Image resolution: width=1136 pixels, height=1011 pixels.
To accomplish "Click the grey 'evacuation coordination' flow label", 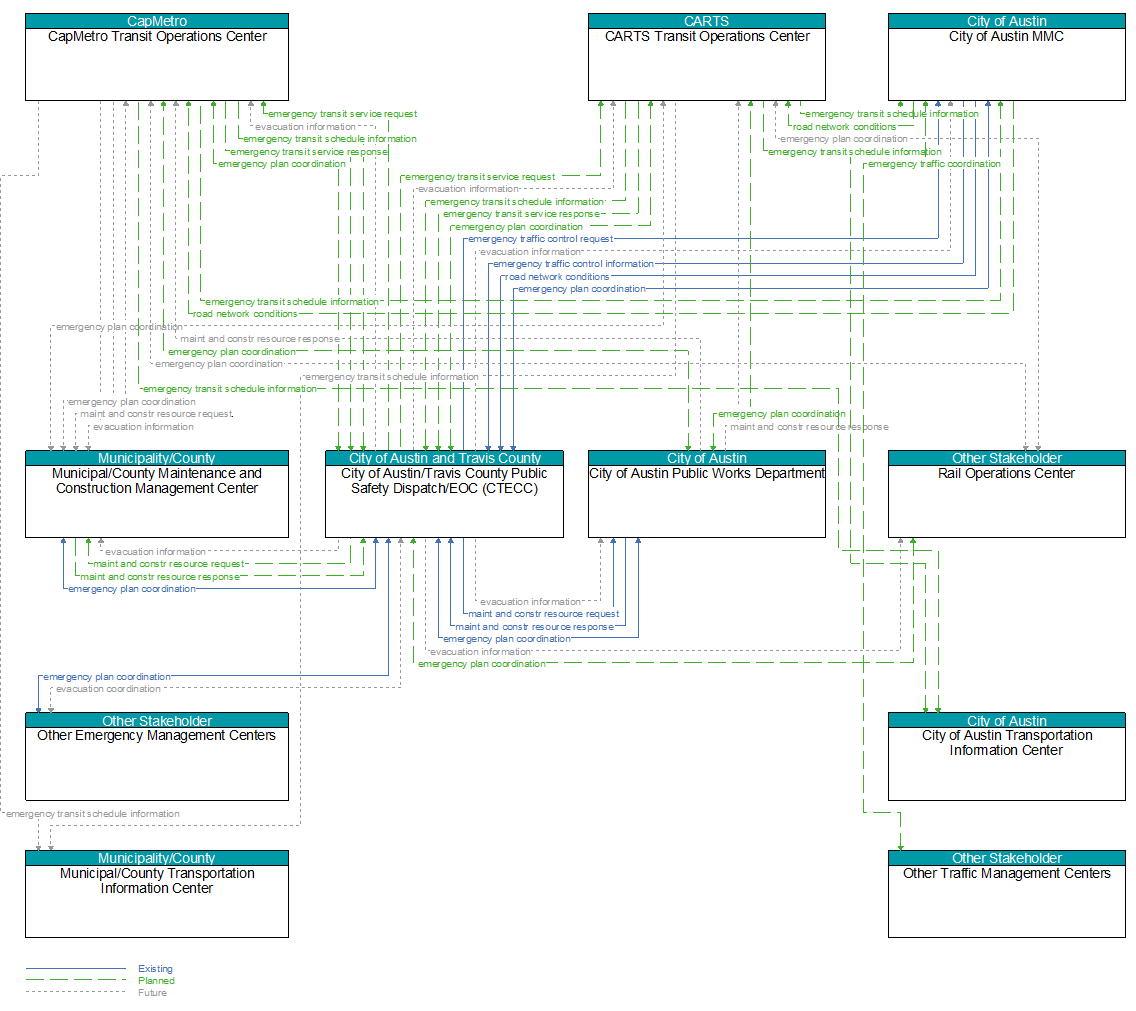I will click(x=108, y=689).
